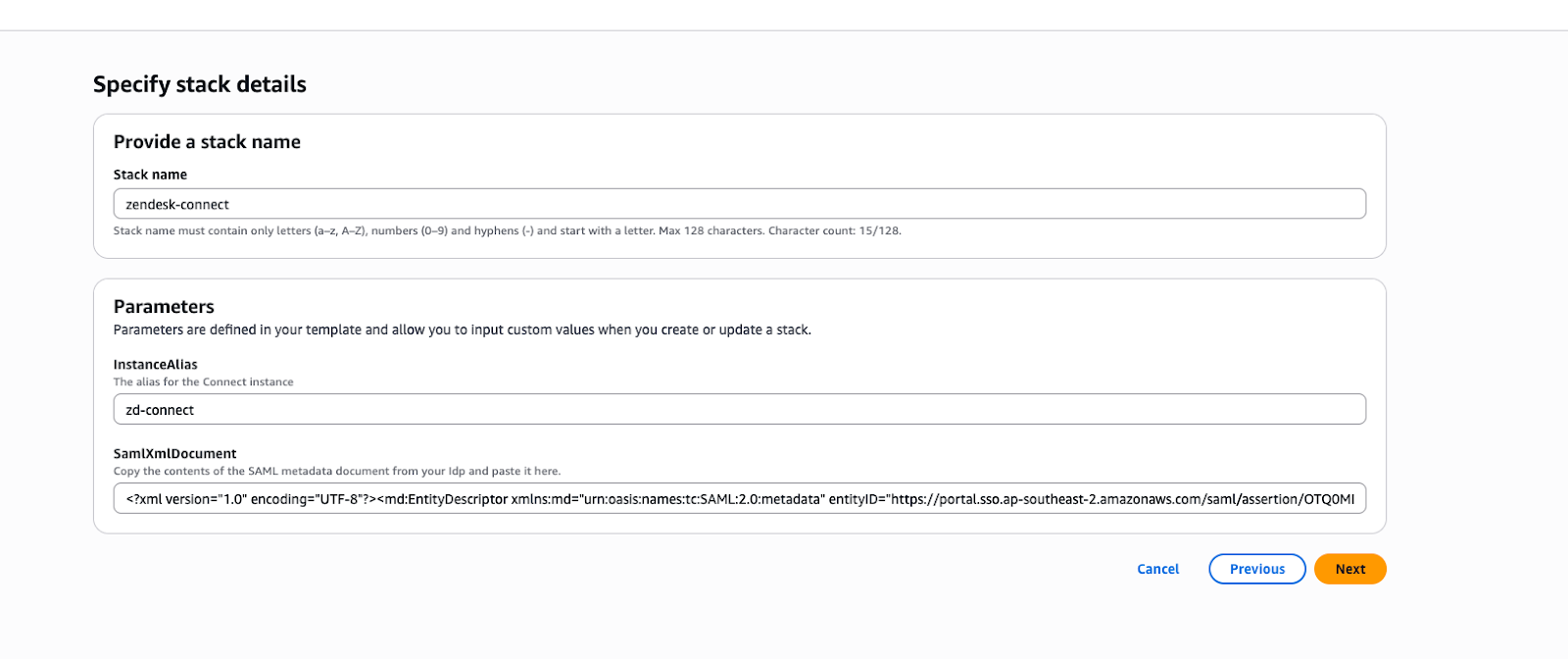Cancel the stack creation

tap(1157, 569)
